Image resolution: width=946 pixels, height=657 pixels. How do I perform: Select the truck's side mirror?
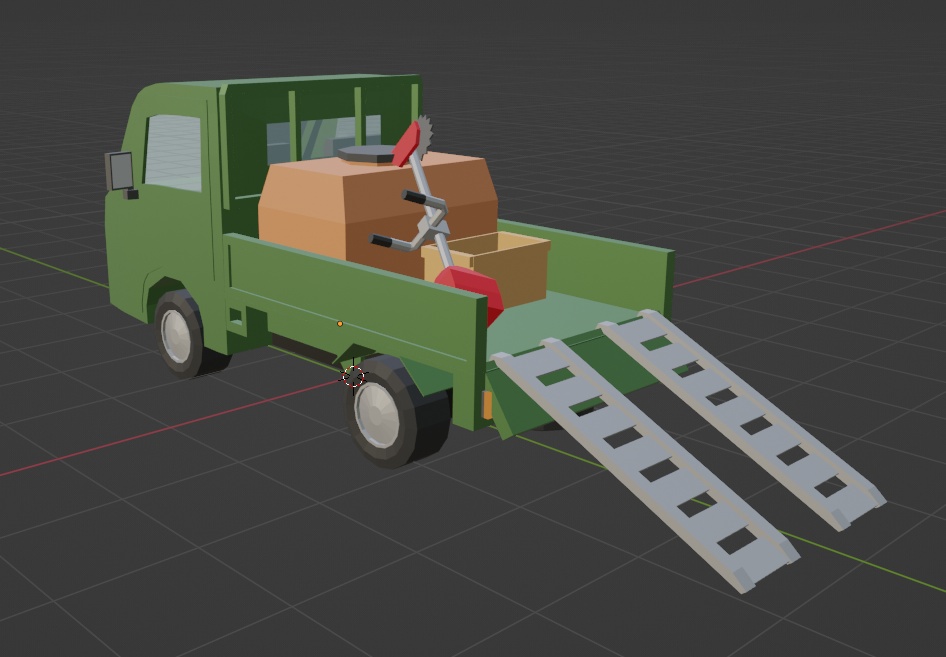120,172
